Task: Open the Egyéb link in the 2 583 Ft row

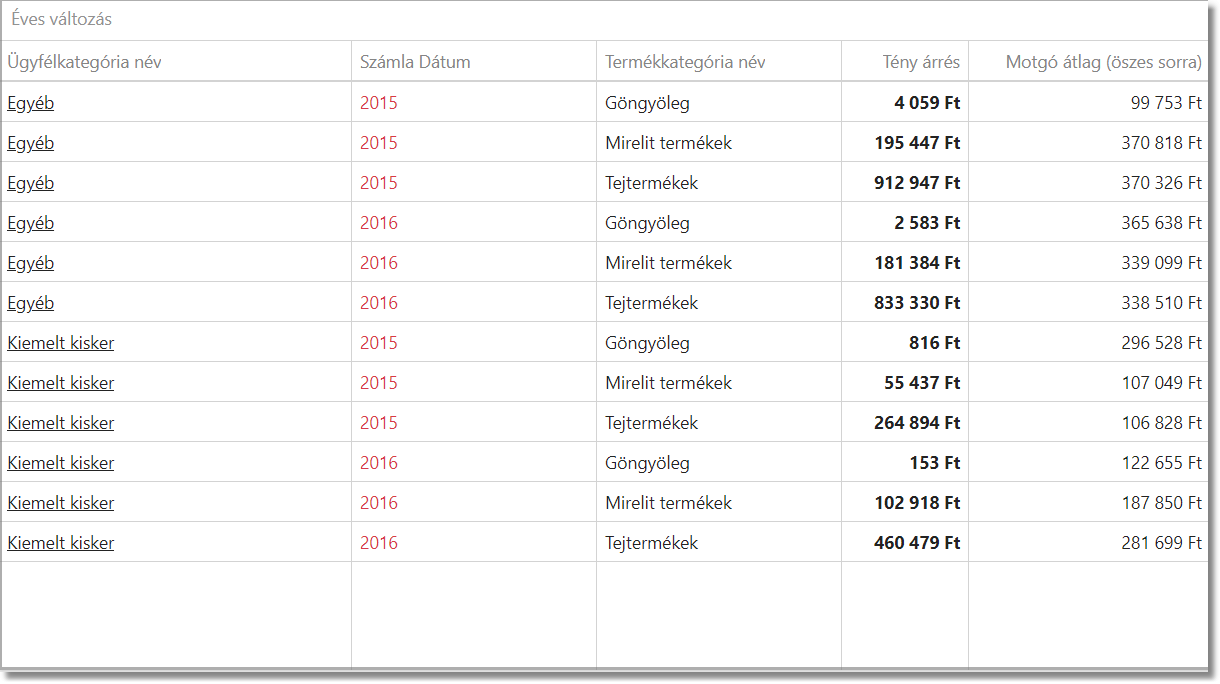Action: pos(31,223)
